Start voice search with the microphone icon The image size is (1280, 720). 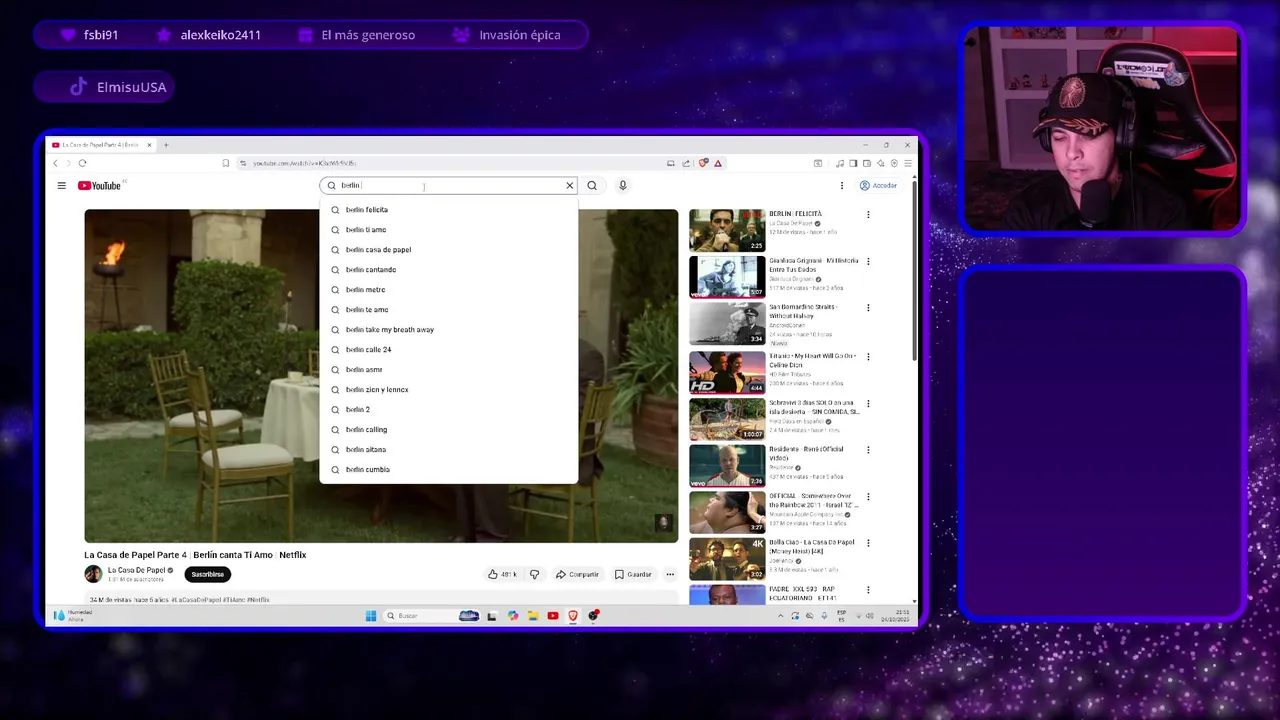pyautogui.click(x=622, y=185)
